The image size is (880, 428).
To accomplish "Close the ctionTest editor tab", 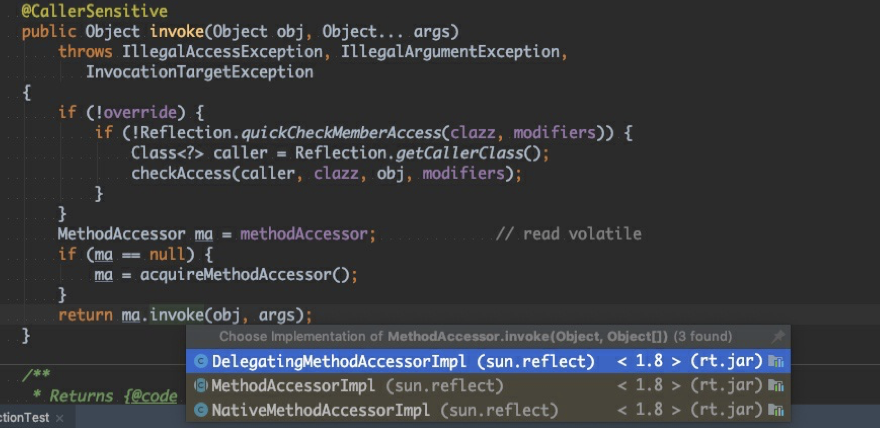I will click(x=59, y=418).
